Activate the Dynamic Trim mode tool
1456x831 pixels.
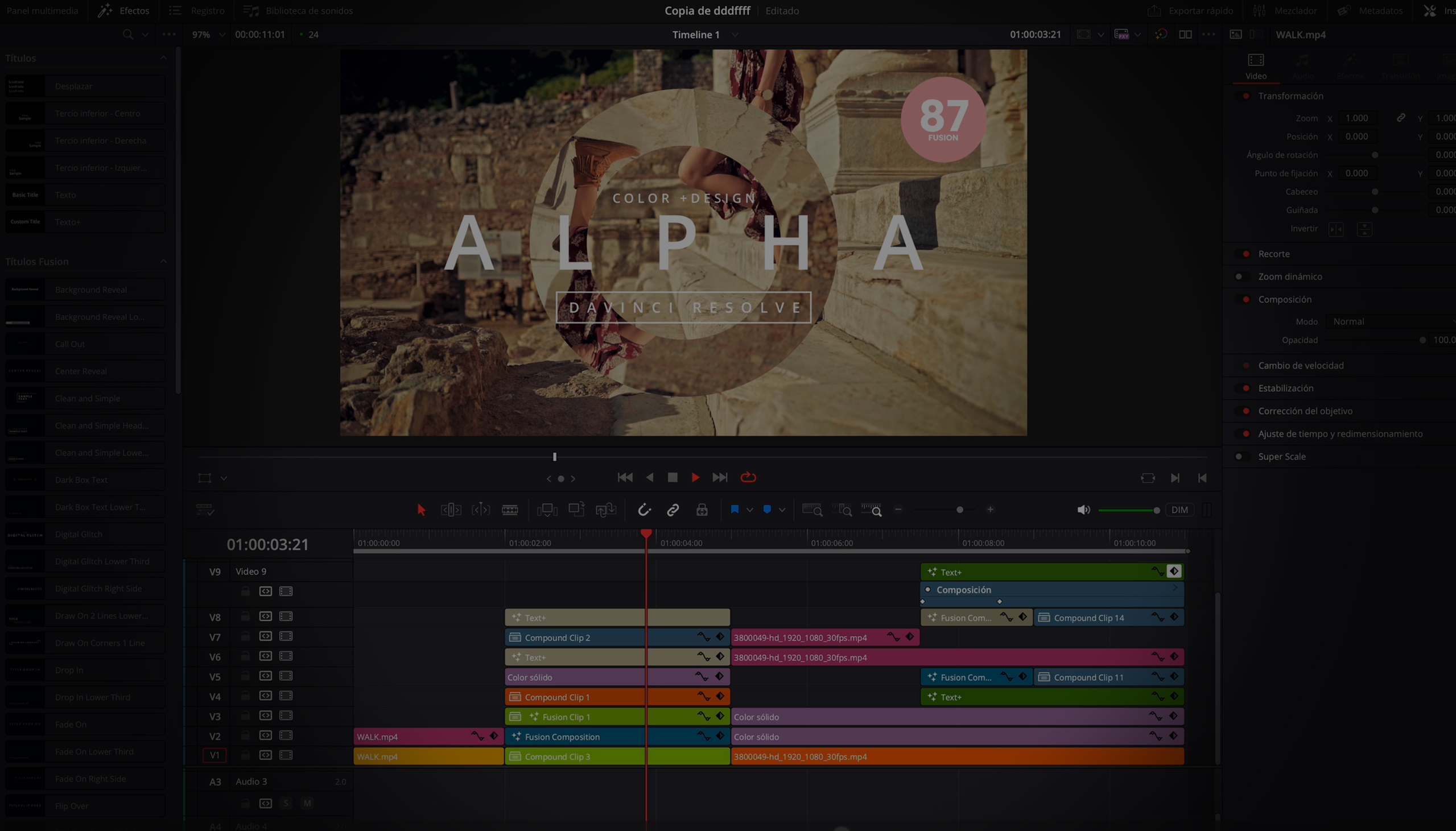coord(481,510)
